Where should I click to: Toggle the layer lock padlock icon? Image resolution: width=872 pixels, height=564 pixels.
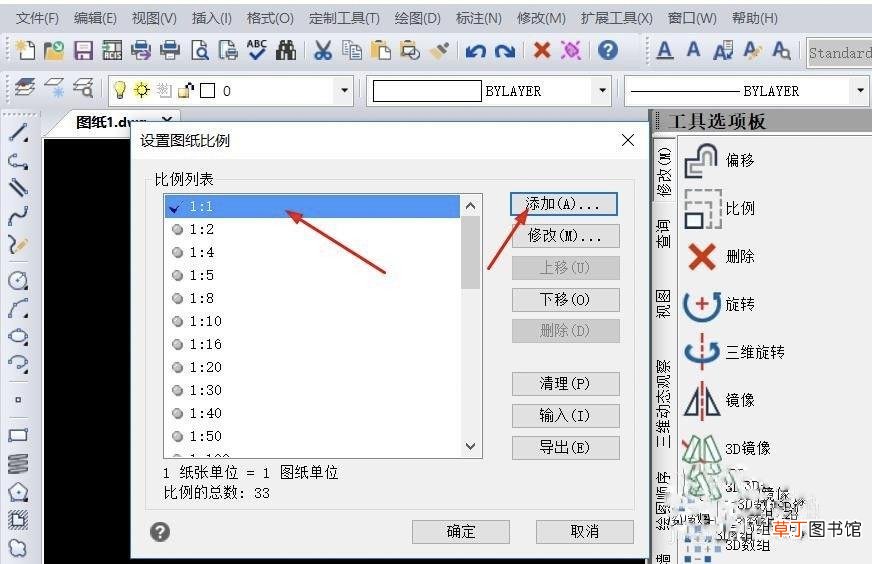pos(186,90)
